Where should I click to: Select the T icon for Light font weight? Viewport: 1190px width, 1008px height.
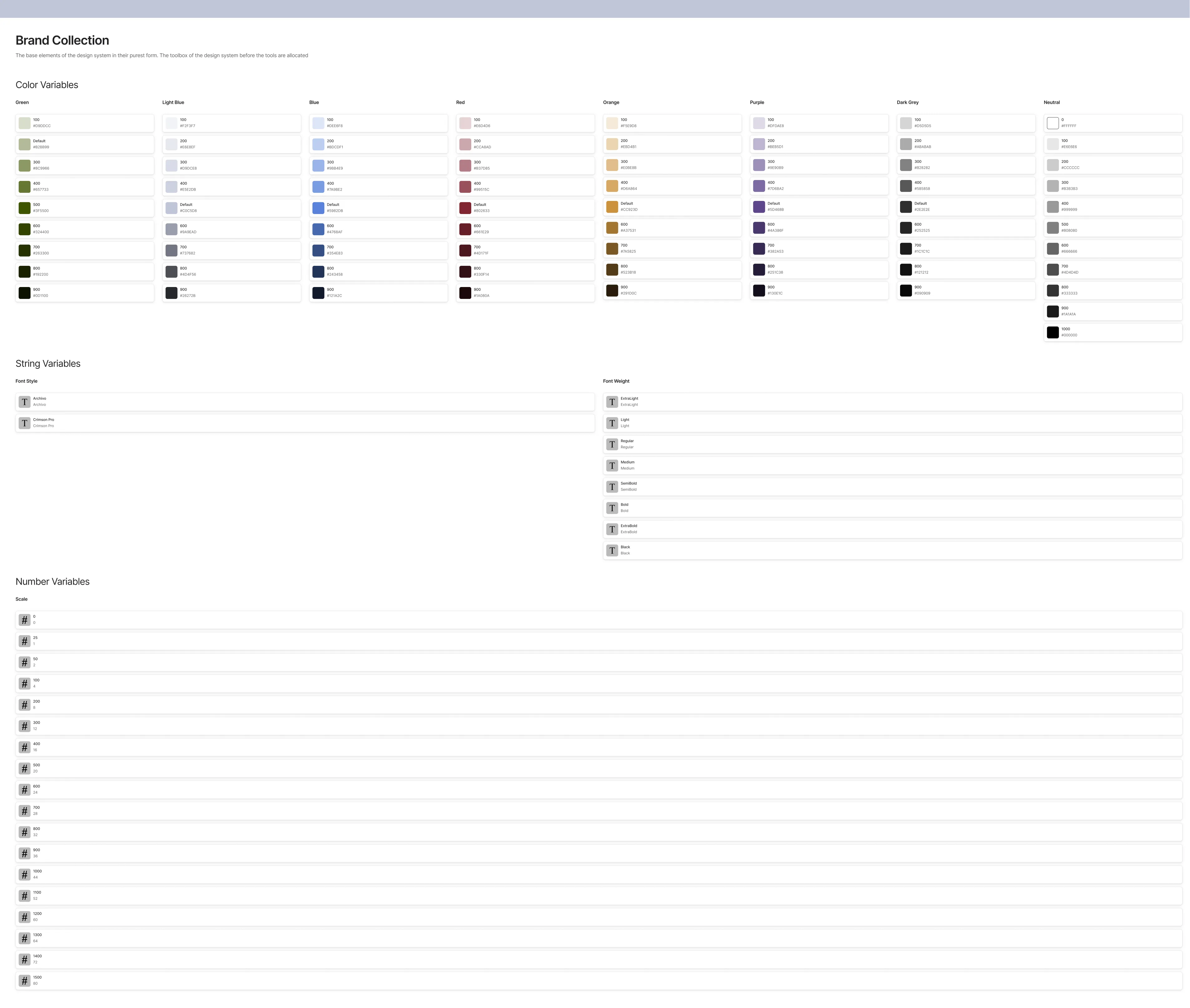click(x=612, y=423)
